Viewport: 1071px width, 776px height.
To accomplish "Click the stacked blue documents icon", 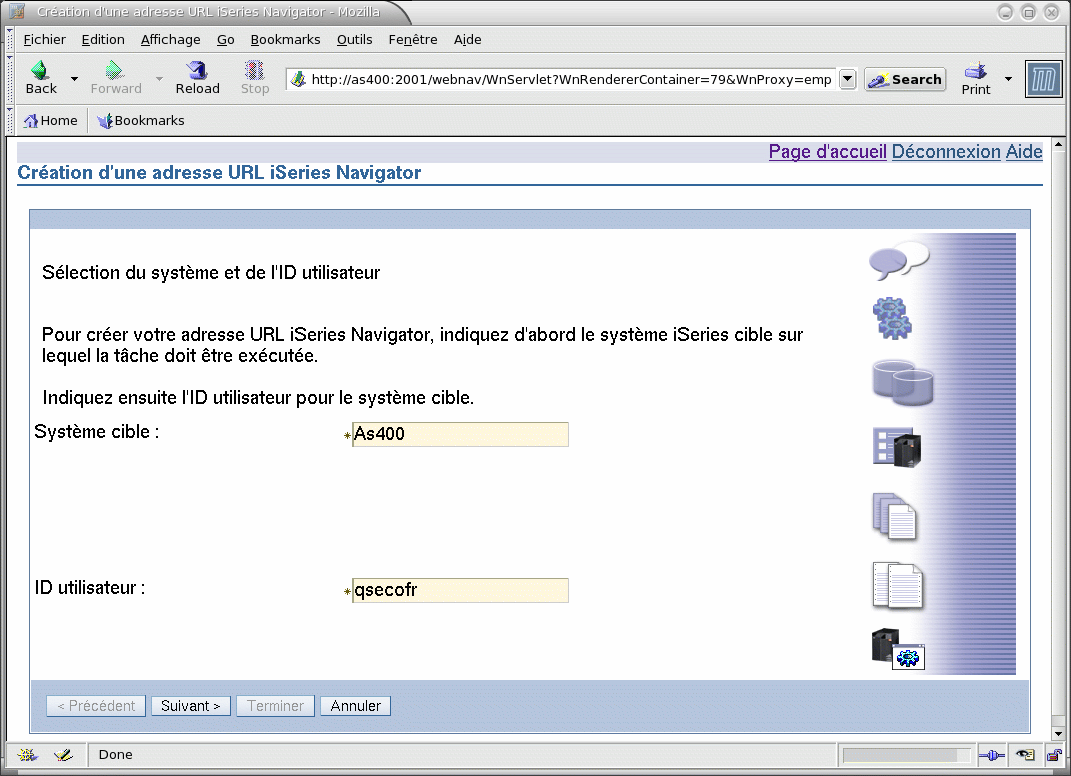I will [894, 516].
